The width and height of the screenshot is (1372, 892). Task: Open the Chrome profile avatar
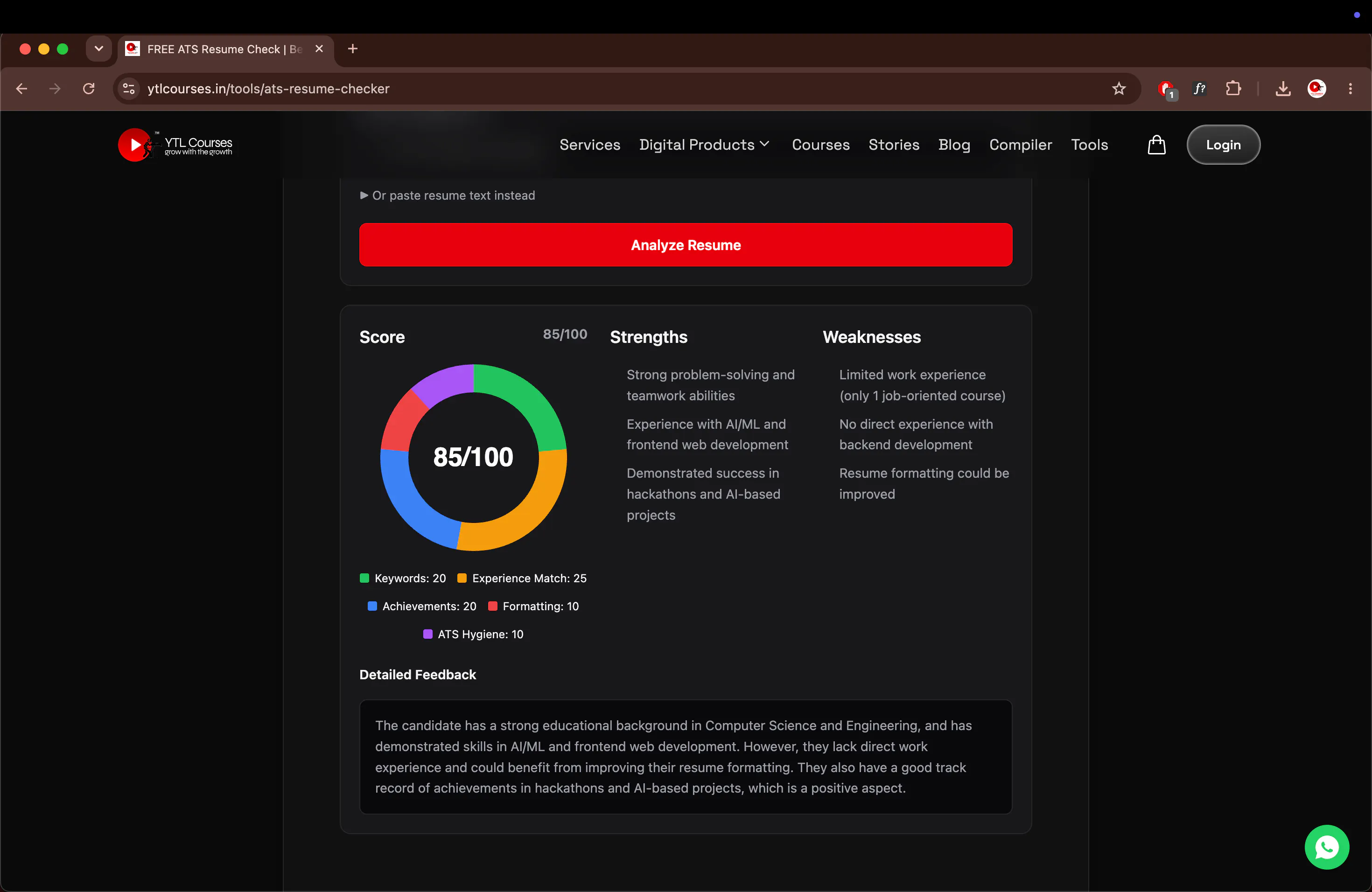coord(1316,89)
